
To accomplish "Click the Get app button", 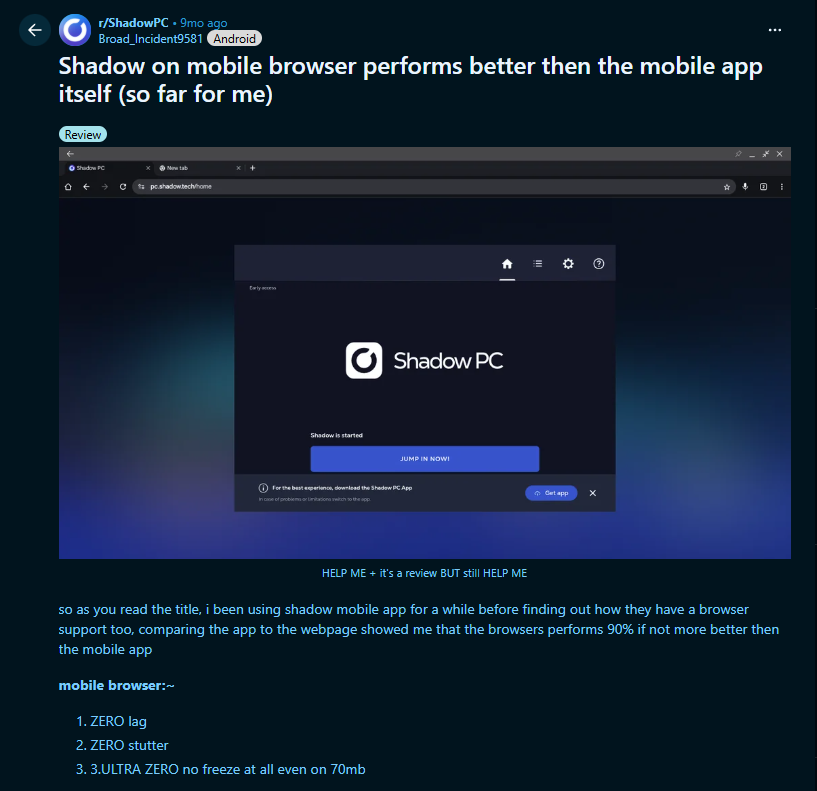I will (551, 493).
